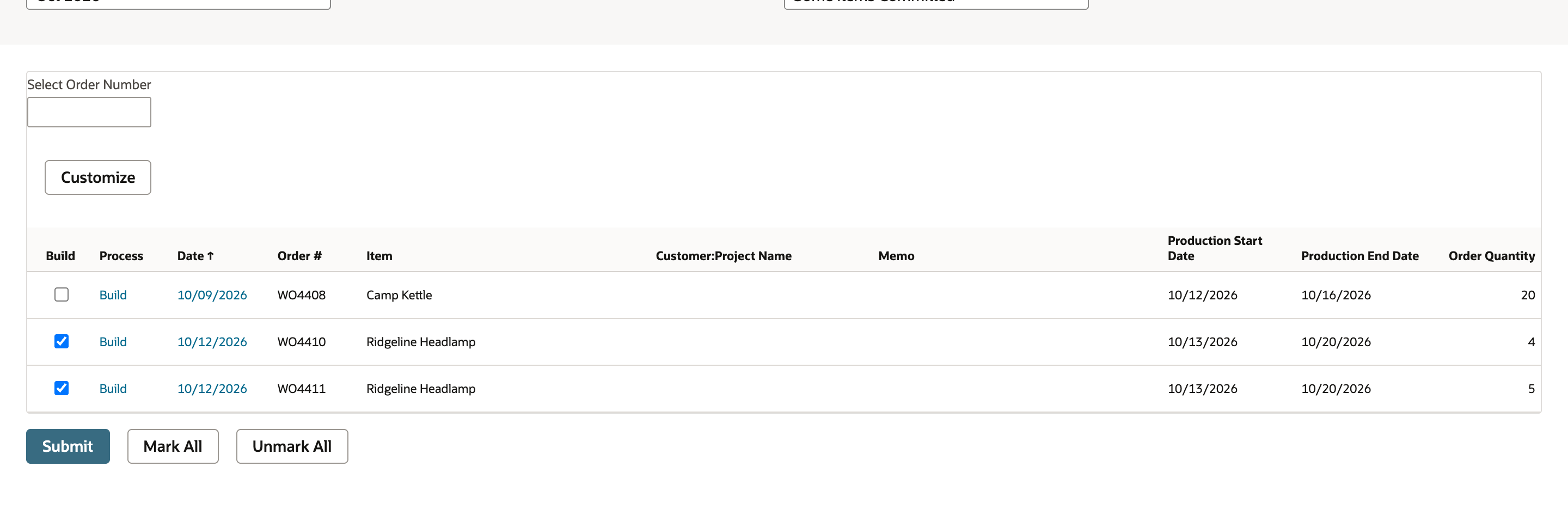Image resolution: width=1568 pixels, height=528 pixels.
Task: Open Build link for WO4410 row
Action: 113,342
